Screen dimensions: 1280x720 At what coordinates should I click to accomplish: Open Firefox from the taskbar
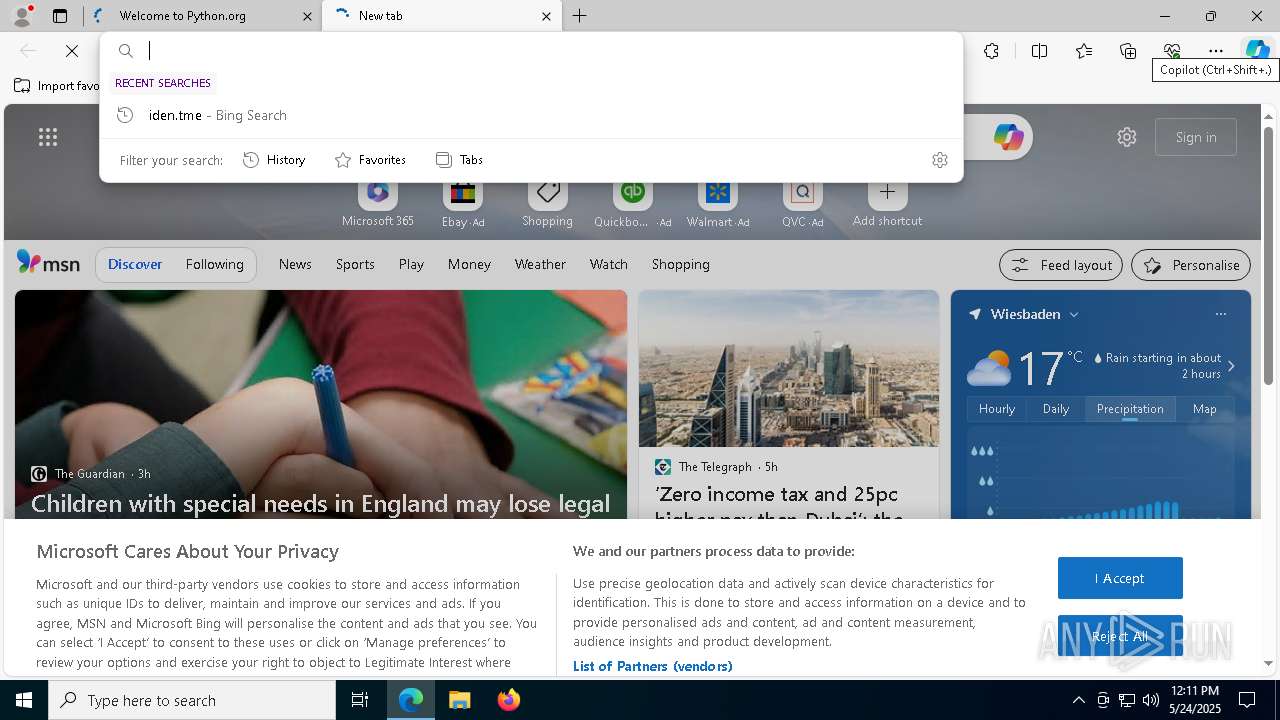[509, 700]
